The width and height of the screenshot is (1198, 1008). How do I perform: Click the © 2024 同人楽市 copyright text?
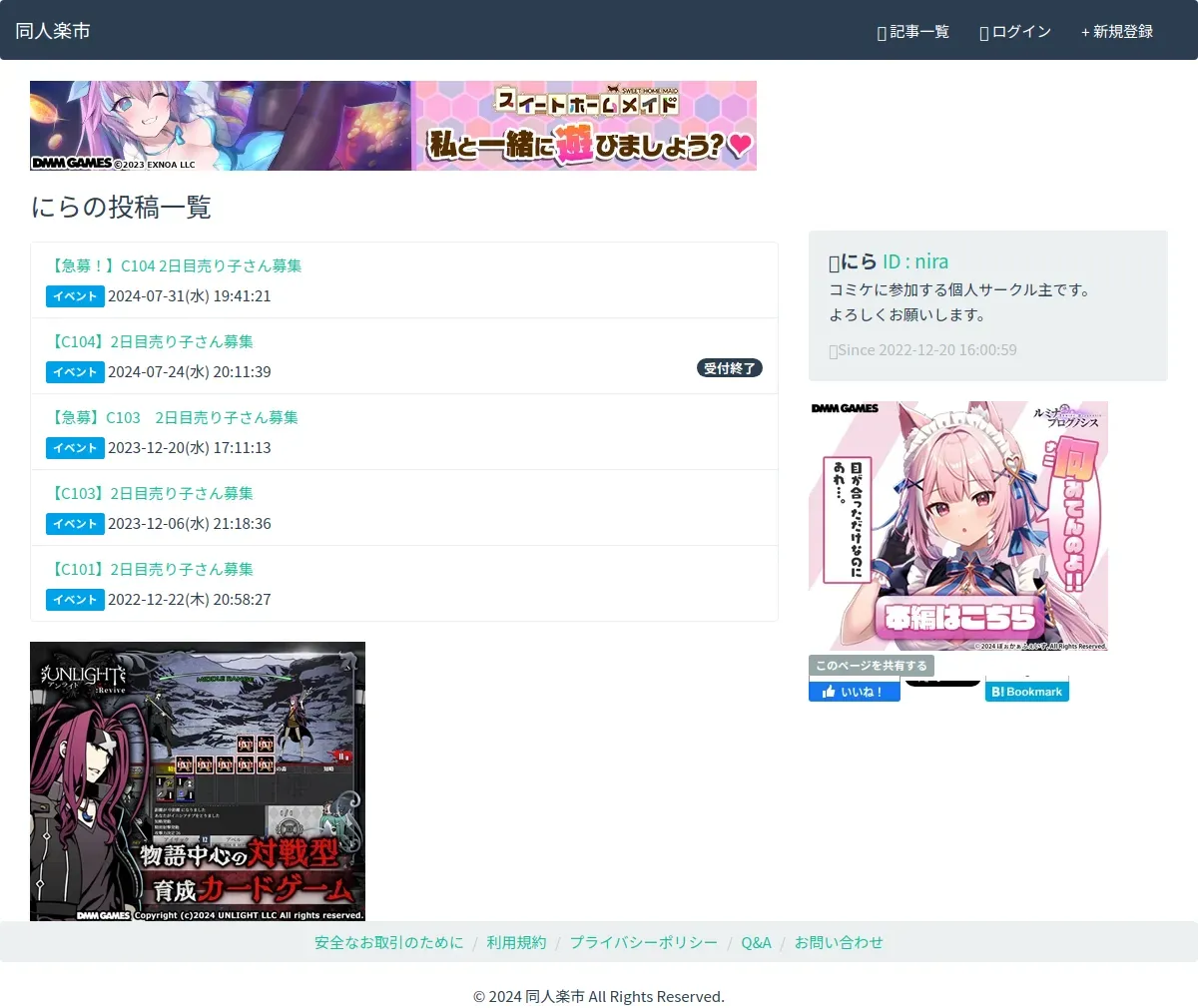pyautogui.click(x=599, y=997)
